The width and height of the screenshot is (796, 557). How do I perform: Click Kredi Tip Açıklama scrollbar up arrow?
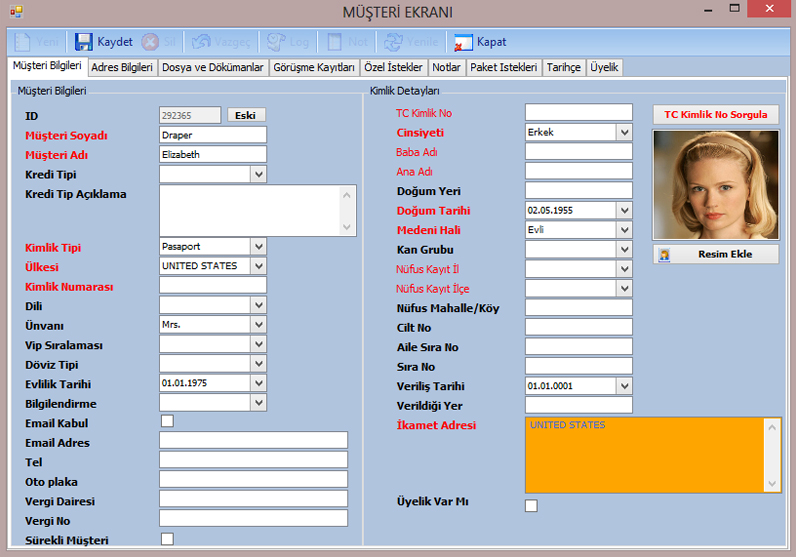pos(347,194)
